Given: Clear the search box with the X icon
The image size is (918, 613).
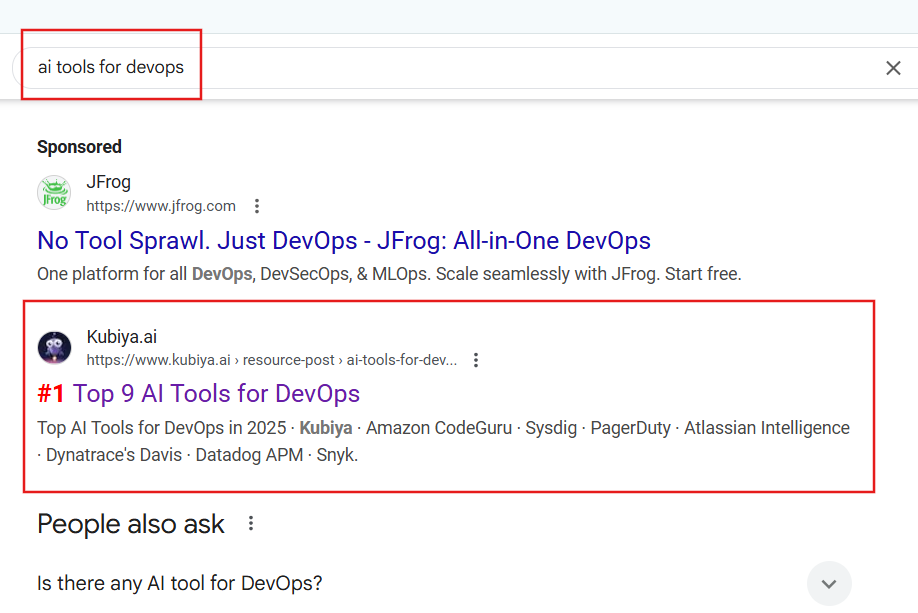Looking at the screenshot, I should point(893,68).
